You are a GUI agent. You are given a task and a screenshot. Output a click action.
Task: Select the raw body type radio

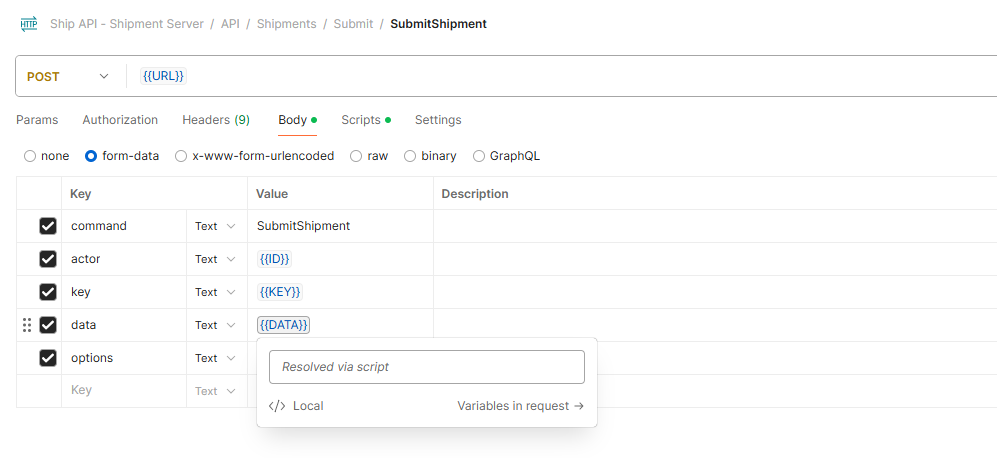[356, 156]
